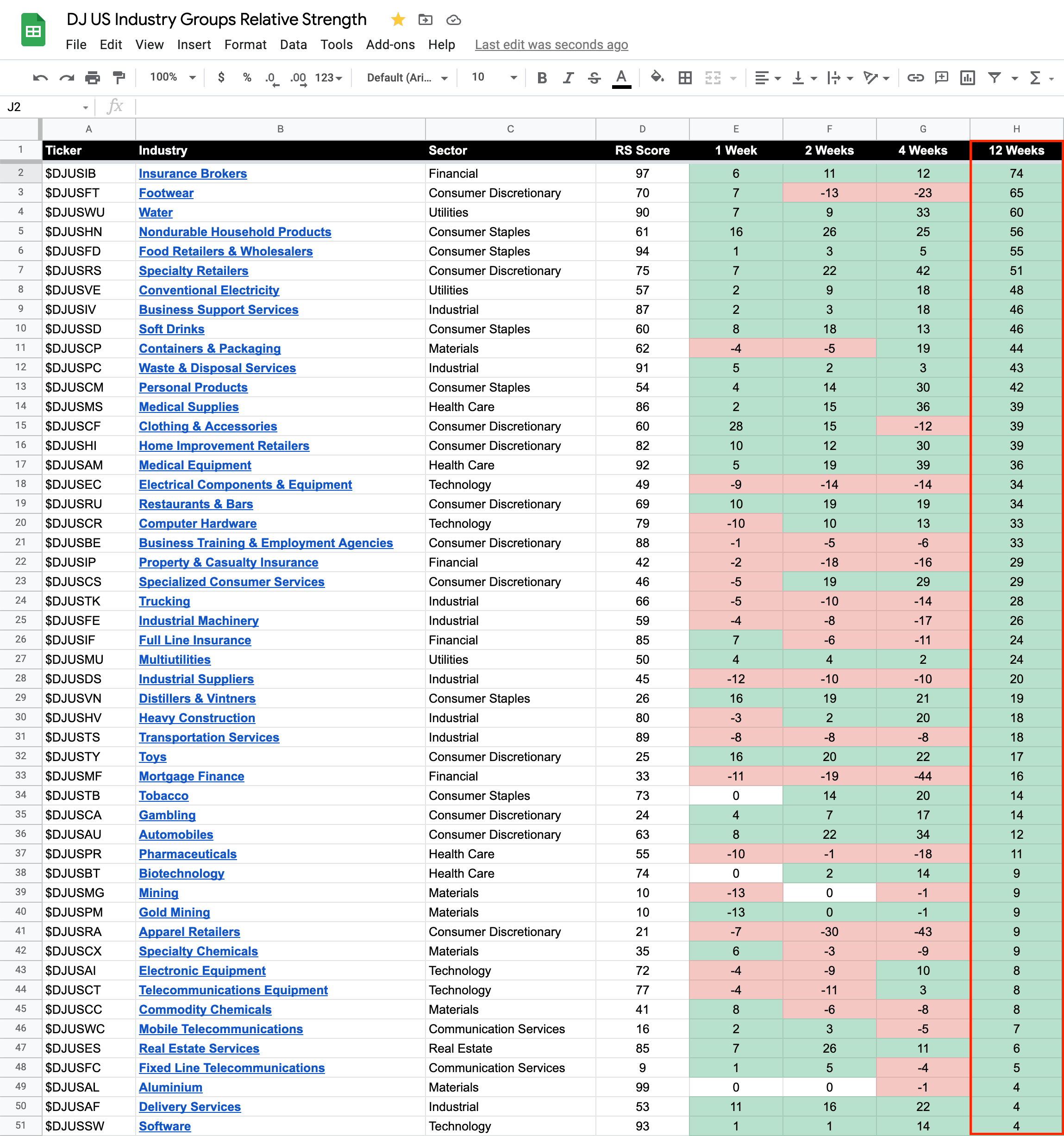Viewport: 1064px width, 1136px height.
Task: Click the Insert link icon
Action: (x=915, y=78)
